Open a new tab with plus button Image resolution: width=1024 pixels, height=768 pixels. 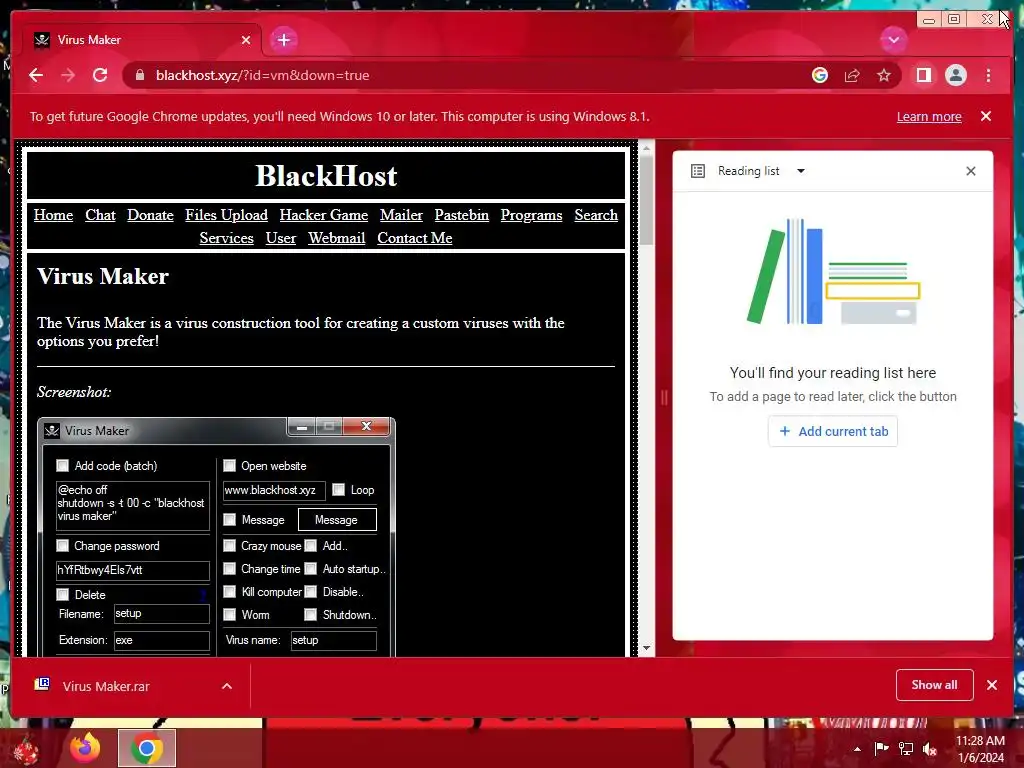(283, 40)
